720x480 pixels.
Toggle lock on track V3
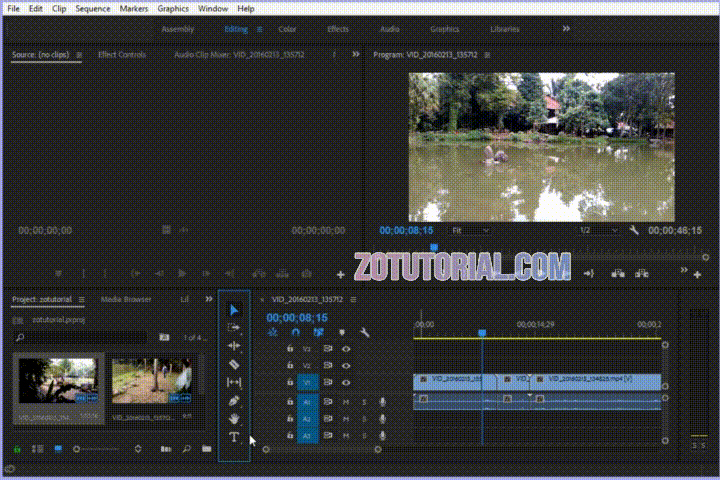click(x=290, y=349)
